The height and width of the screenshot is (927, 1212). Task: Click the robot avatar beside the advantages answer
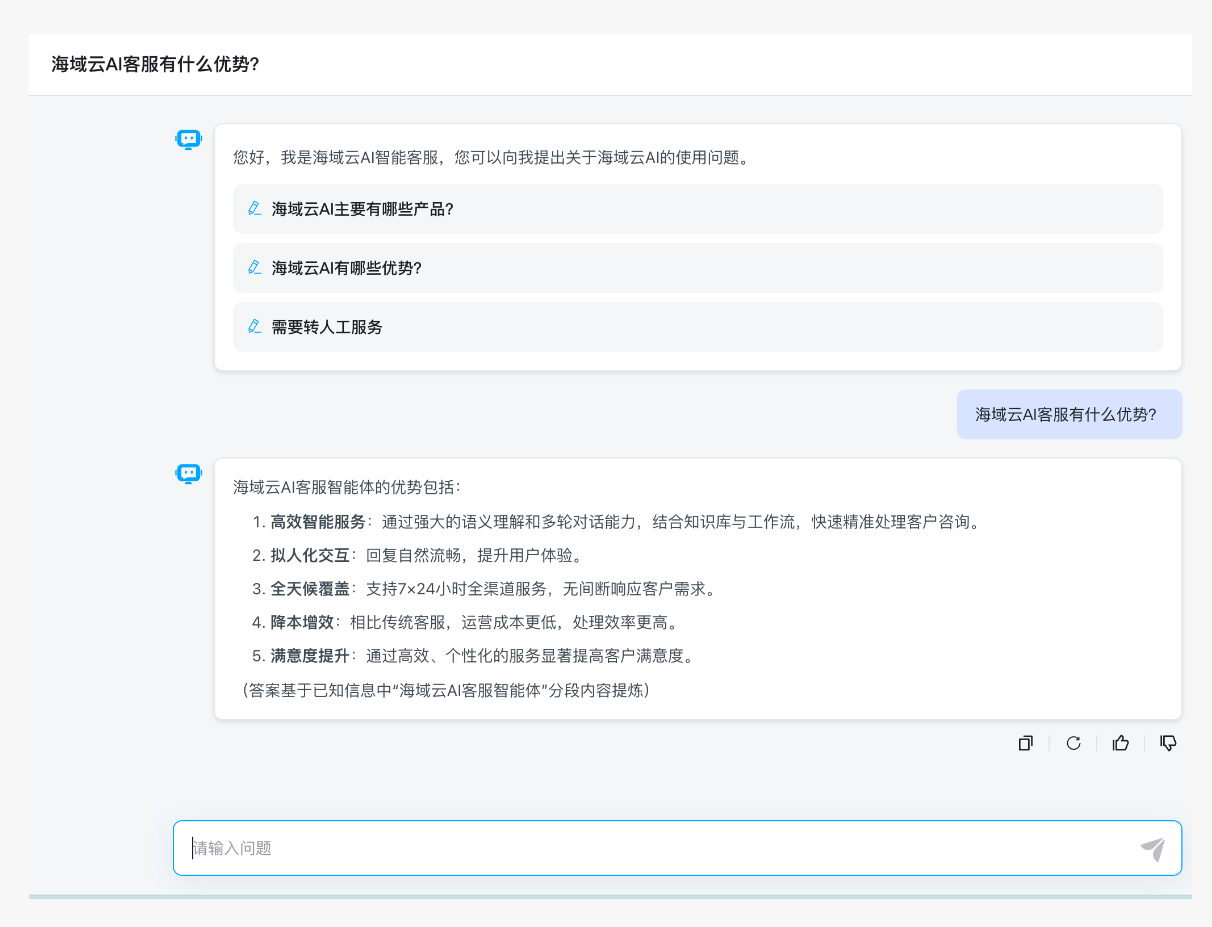tap(189, 473)
